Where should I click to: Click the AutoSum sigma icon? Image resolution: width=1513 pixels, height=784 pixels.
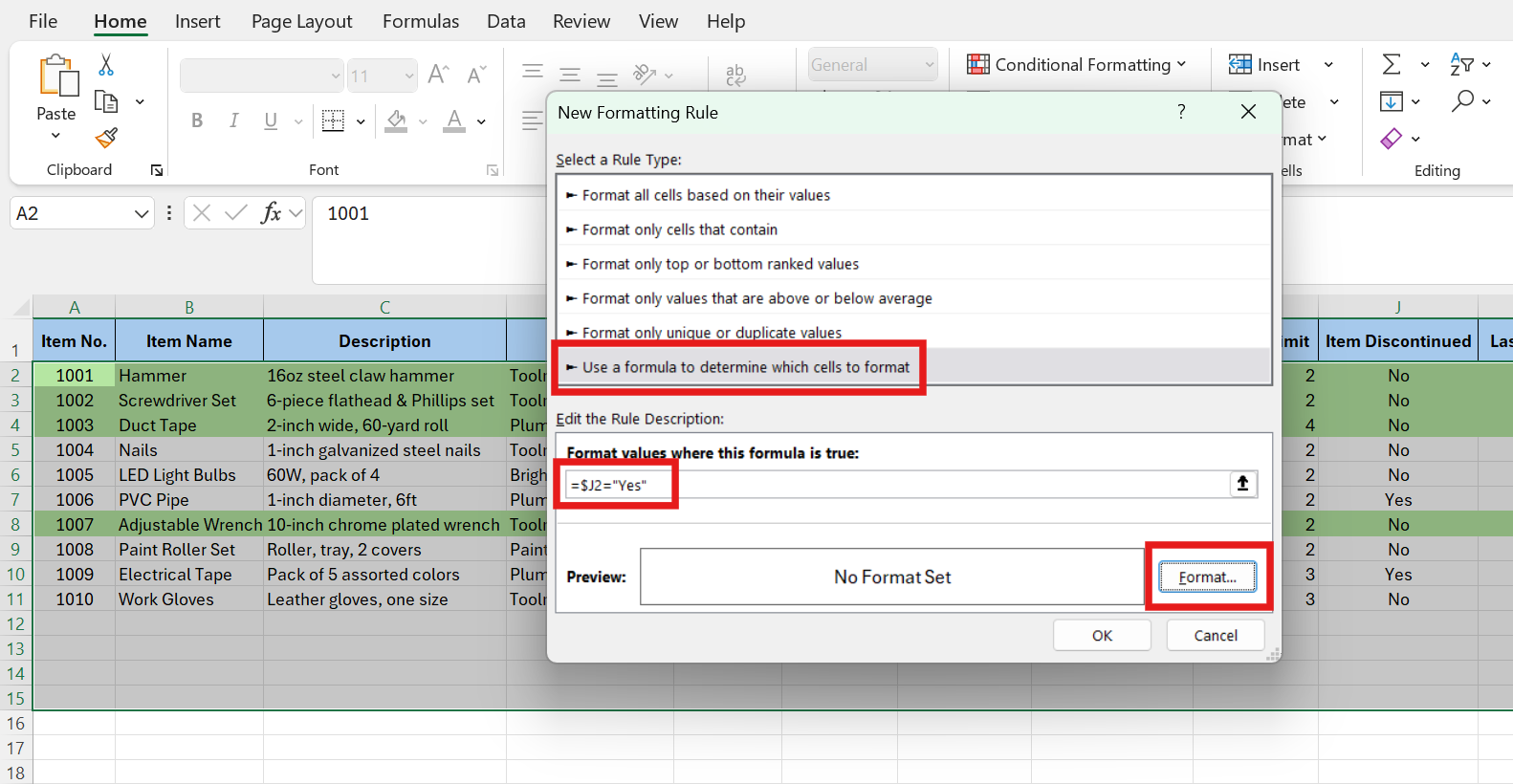(1392, 65)
